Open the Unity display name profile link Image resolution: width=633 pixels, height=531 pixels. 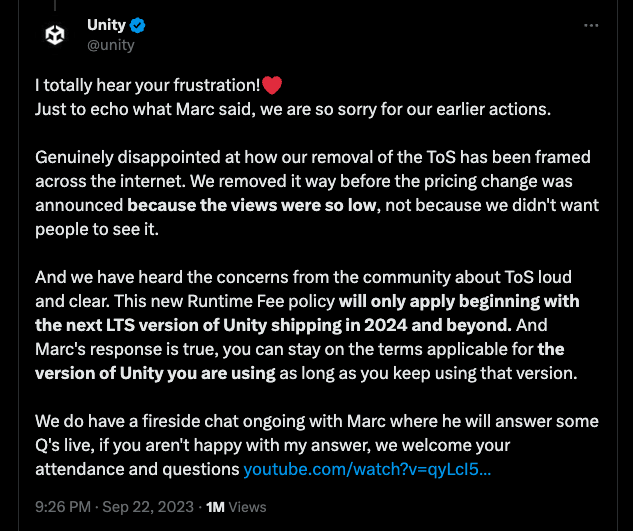tap(107, 25)
